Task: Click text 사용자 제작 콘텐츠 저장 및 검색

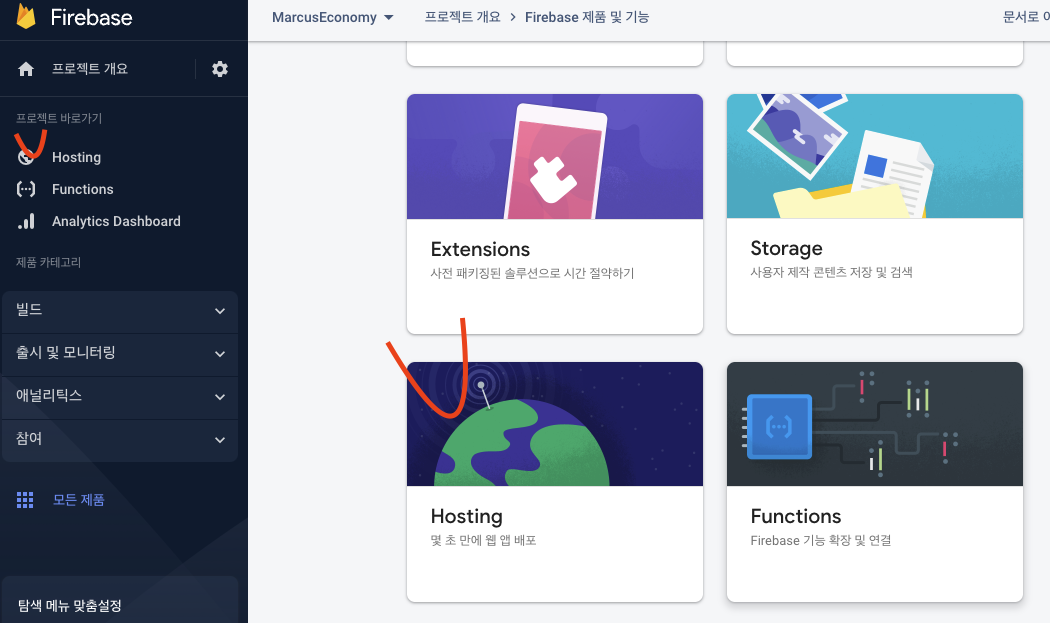Action: [831, 273]
